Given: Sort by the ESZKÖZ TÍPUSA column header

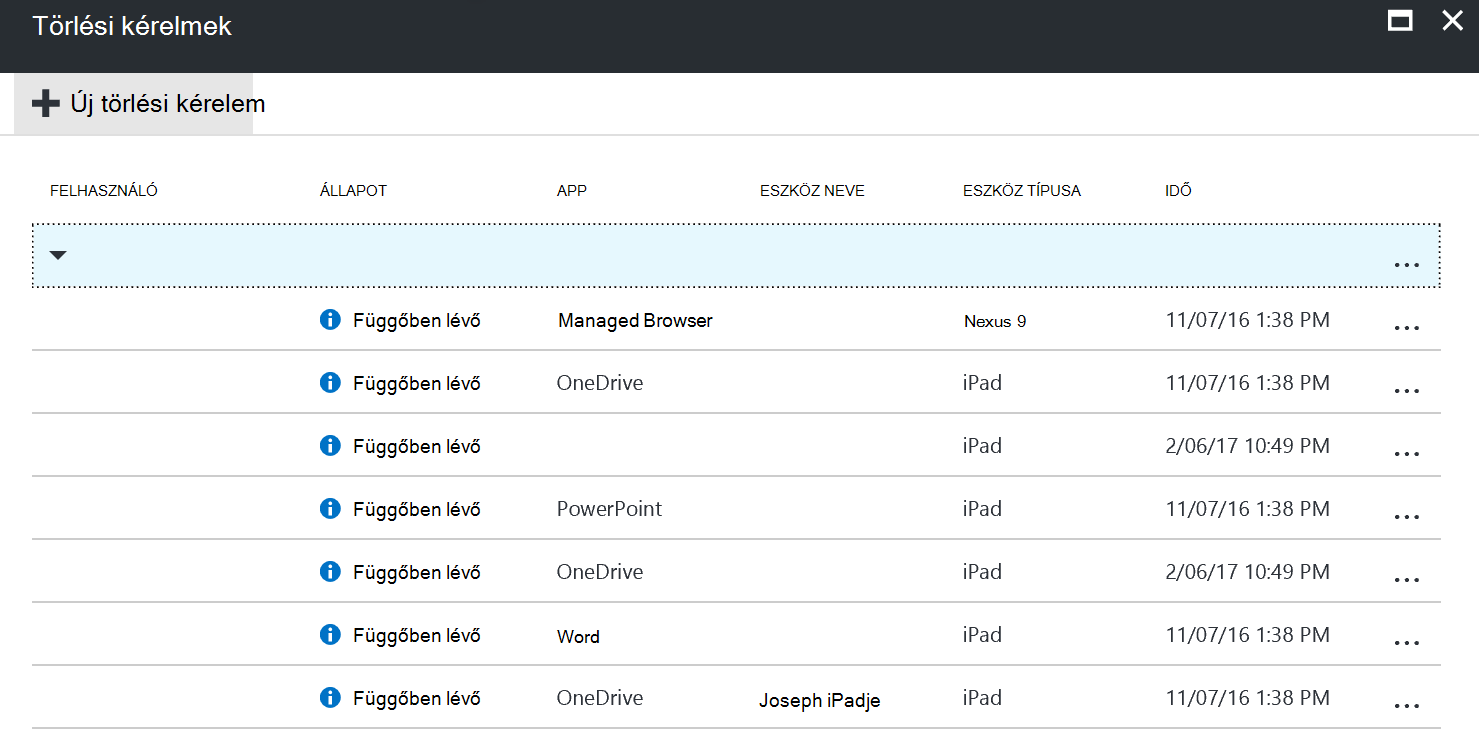Looking at the screenshot, I should point(1022,190).
